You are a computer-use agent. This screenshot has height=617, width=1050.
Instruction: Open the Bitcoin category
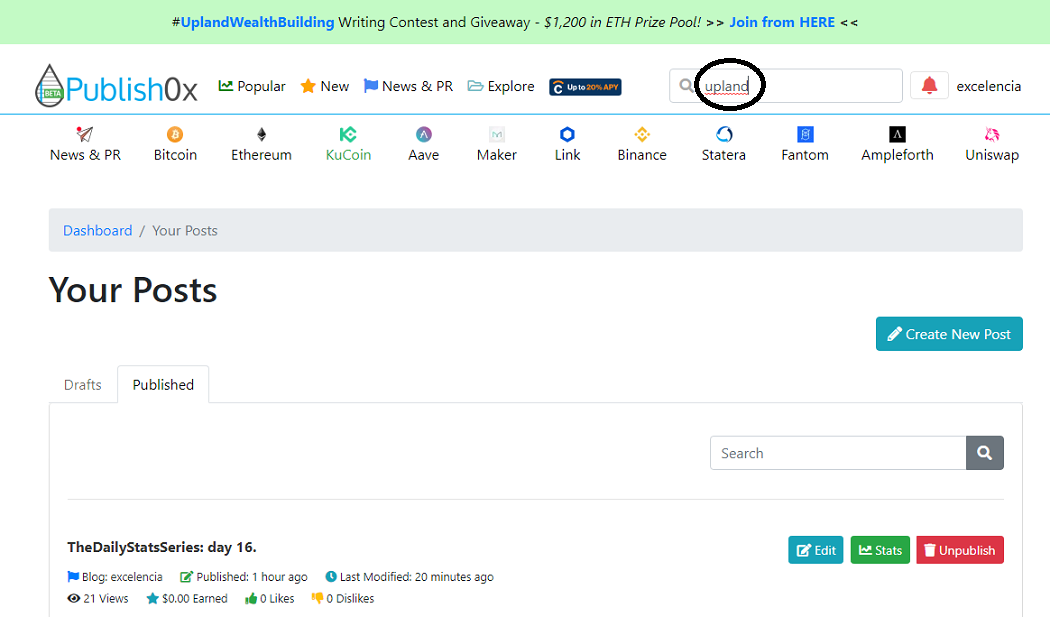point(175,144)
